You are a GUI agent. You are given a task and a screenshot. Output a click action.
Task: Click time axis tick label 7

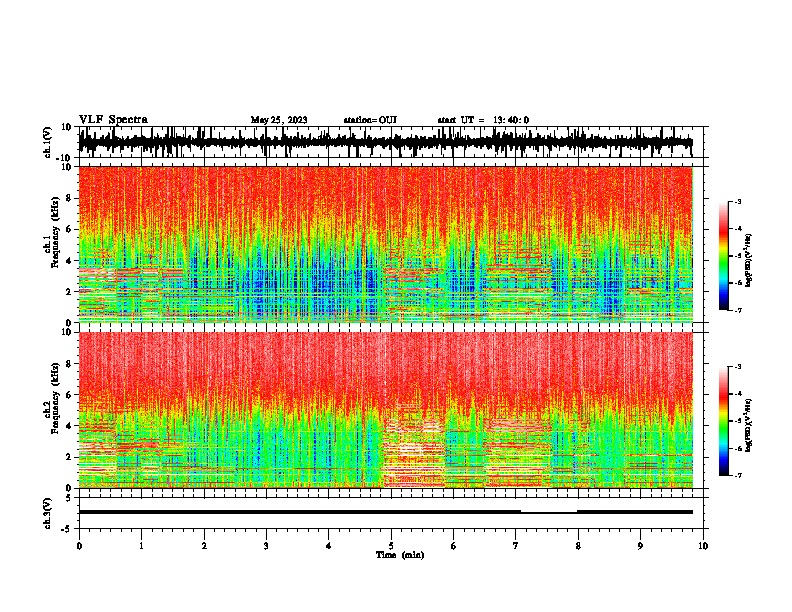(x=516, y=545)
